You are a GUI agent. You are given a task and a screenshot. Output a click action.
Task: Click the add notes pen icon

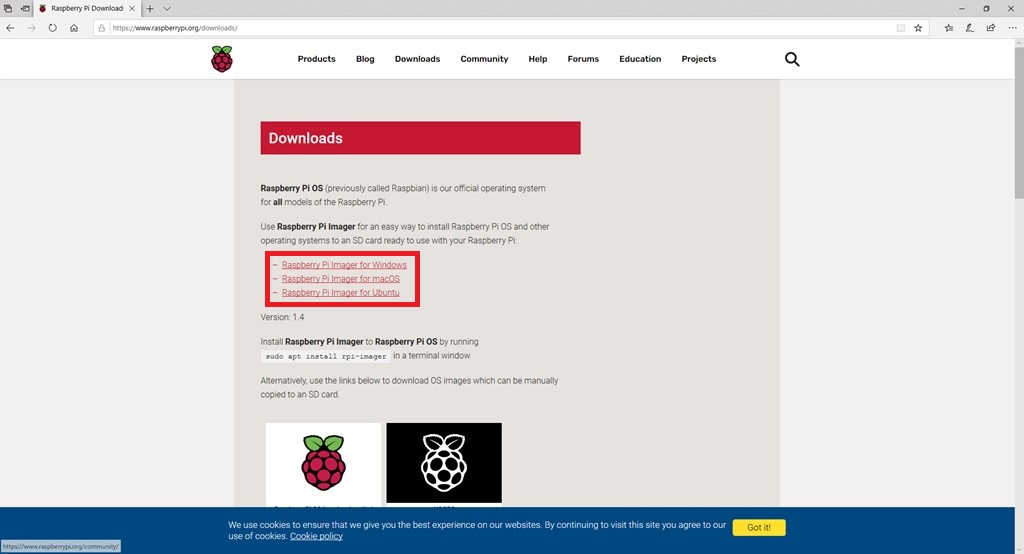(970, 28)
